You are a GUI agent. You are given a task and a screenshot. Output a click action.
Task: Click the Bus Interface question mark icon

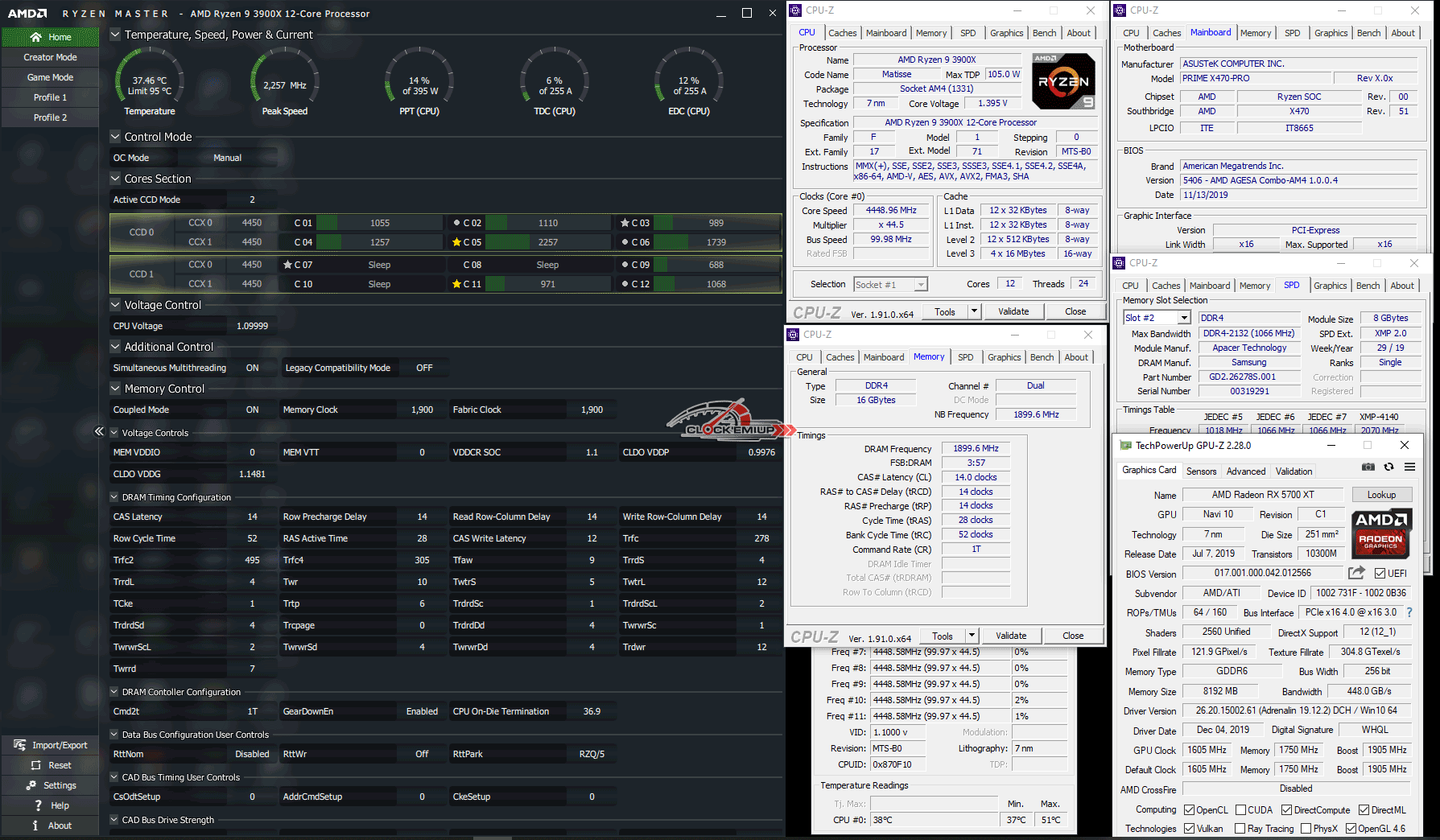(1409, 612)
